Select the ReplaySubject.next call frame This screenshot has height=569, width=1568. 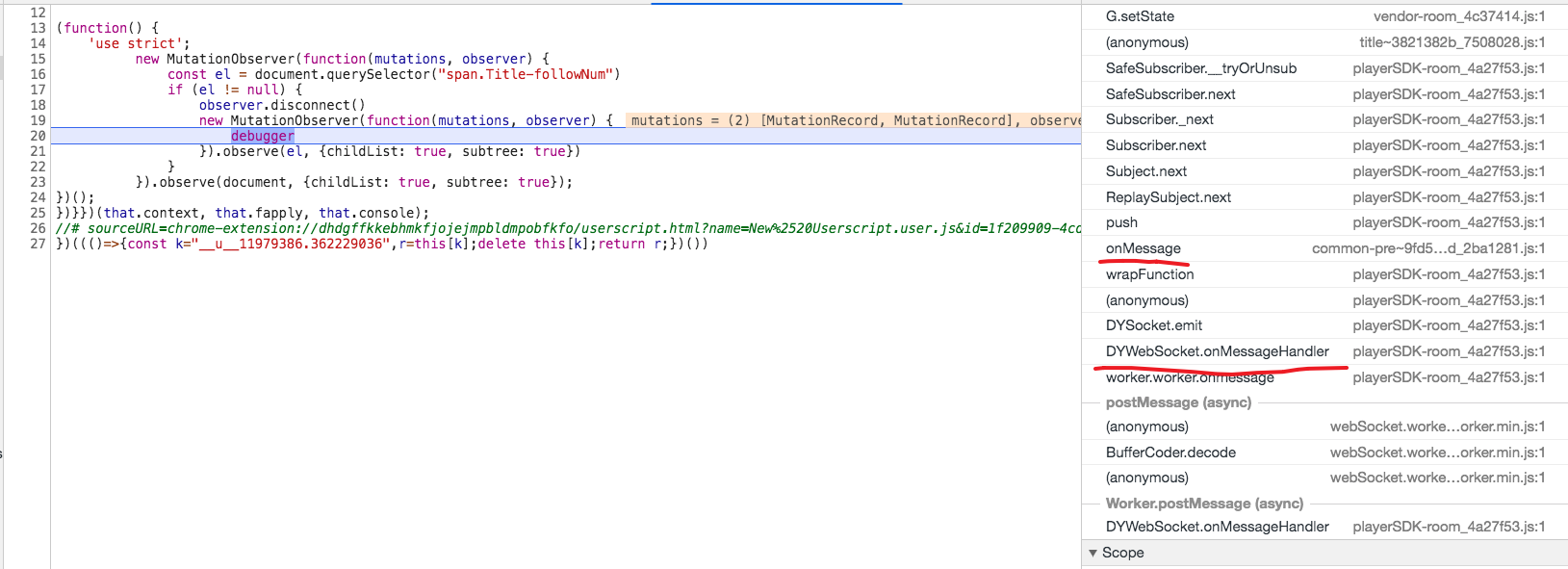click(1168, 197)
